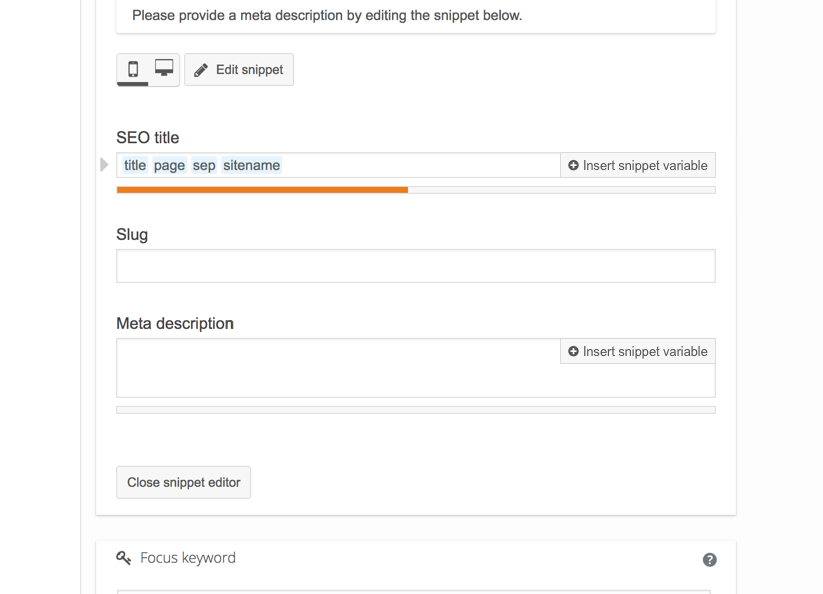Click the "sep" snippet variable tag
823x594 pixels.
click(x=203, y=164)
